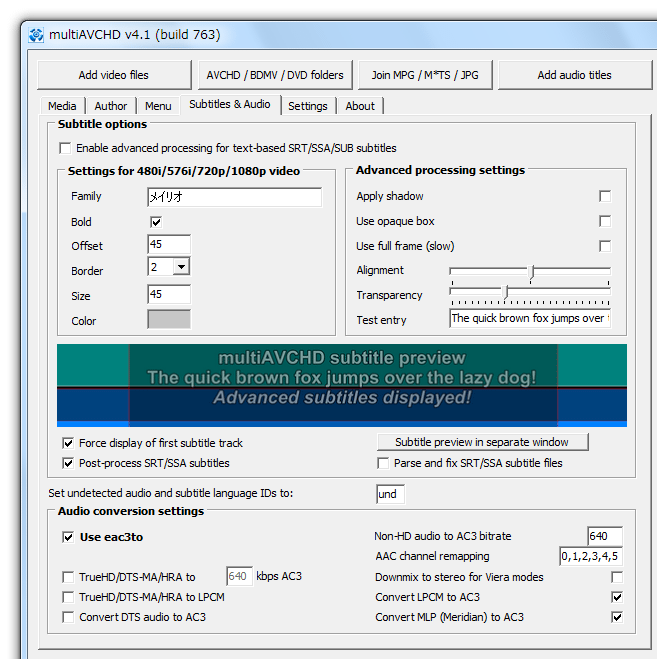This screenshot has width=657, height=659.
Task: Uncheck Convert LPCM to AC3
Action: [x=617, y=597]
